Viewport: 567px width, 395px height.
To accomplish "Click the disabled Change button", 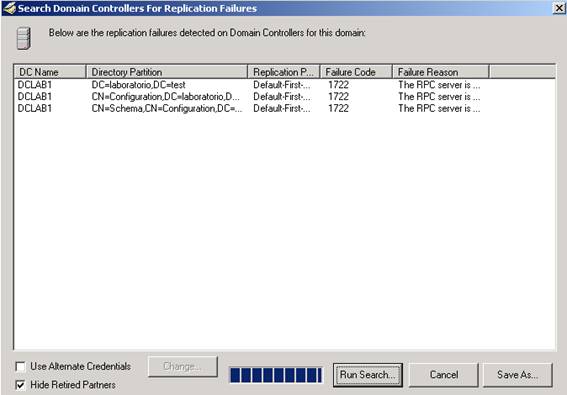I will pos(183,366).
